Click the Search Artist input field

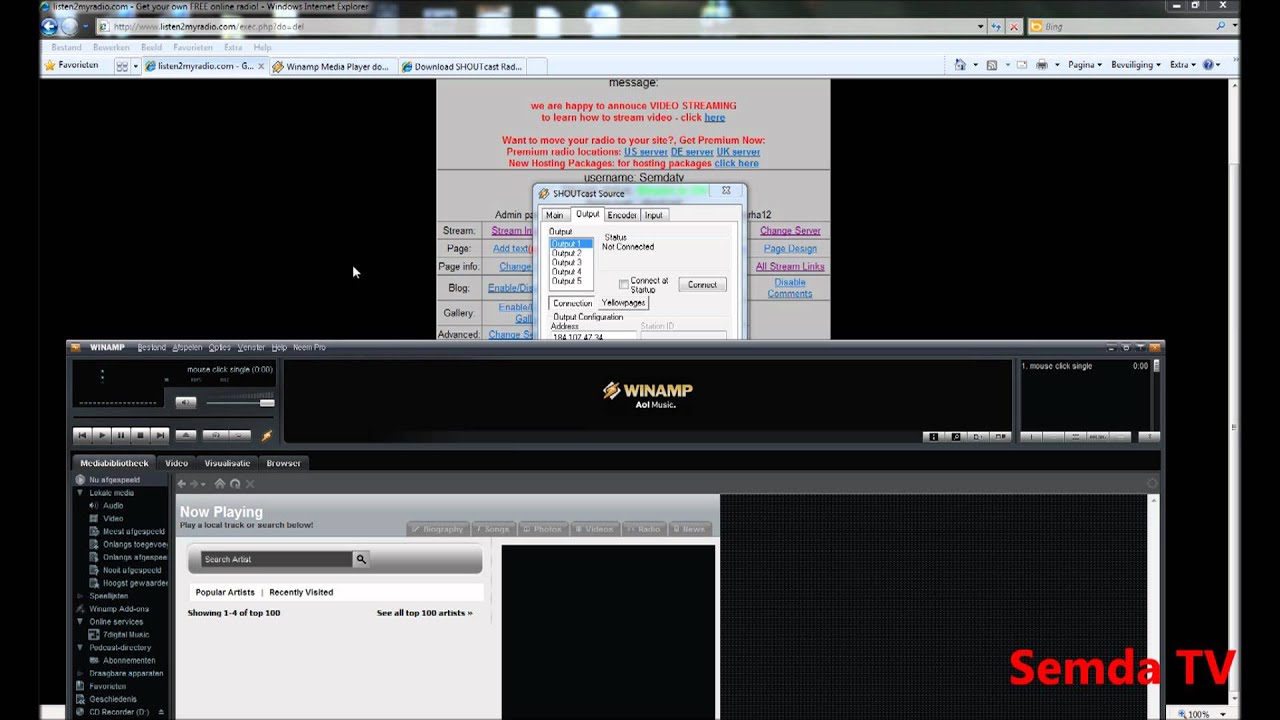(276, 560)
